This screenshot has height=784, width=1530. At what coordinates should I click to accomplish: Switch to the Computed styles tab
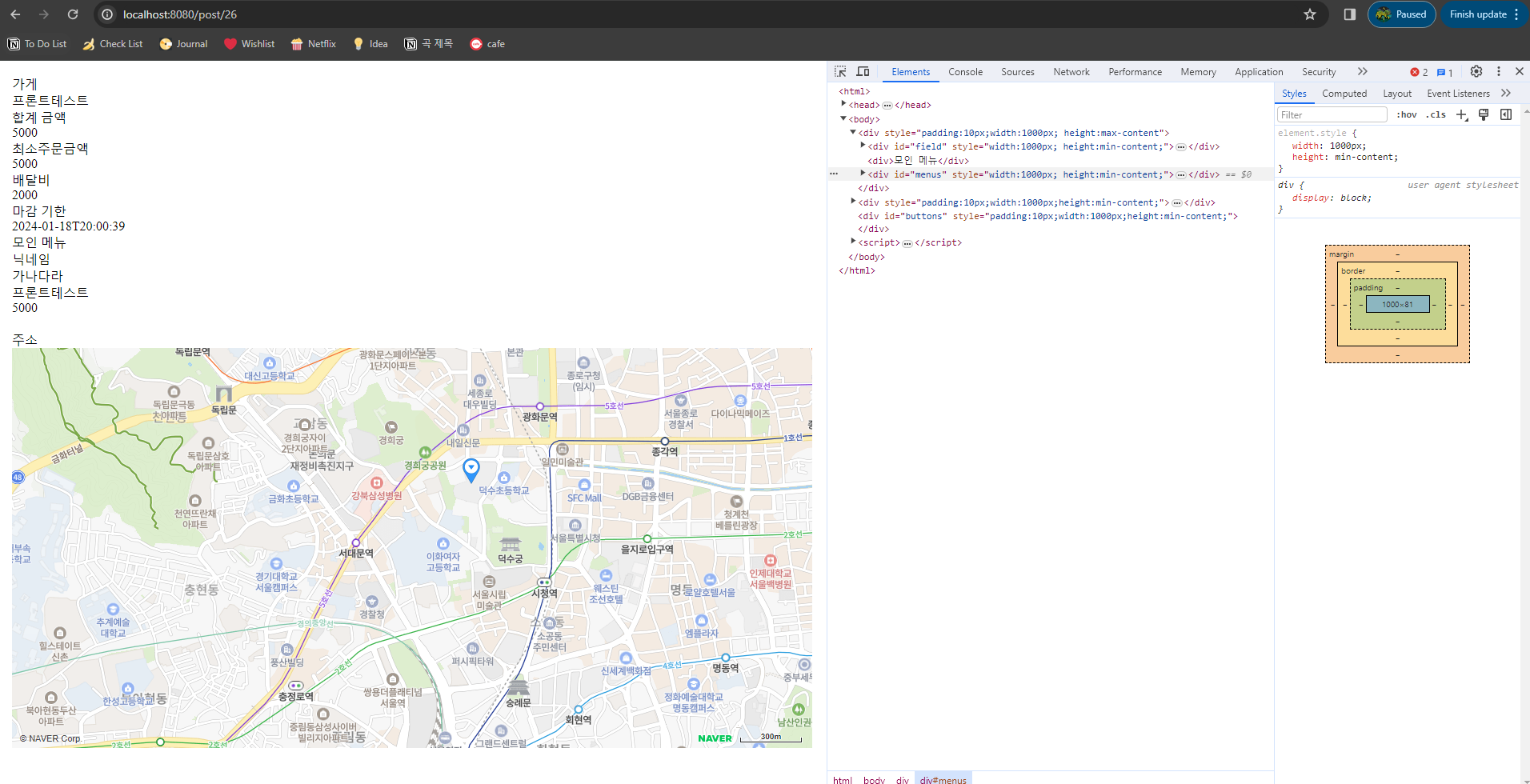(x=1344, y=94)
